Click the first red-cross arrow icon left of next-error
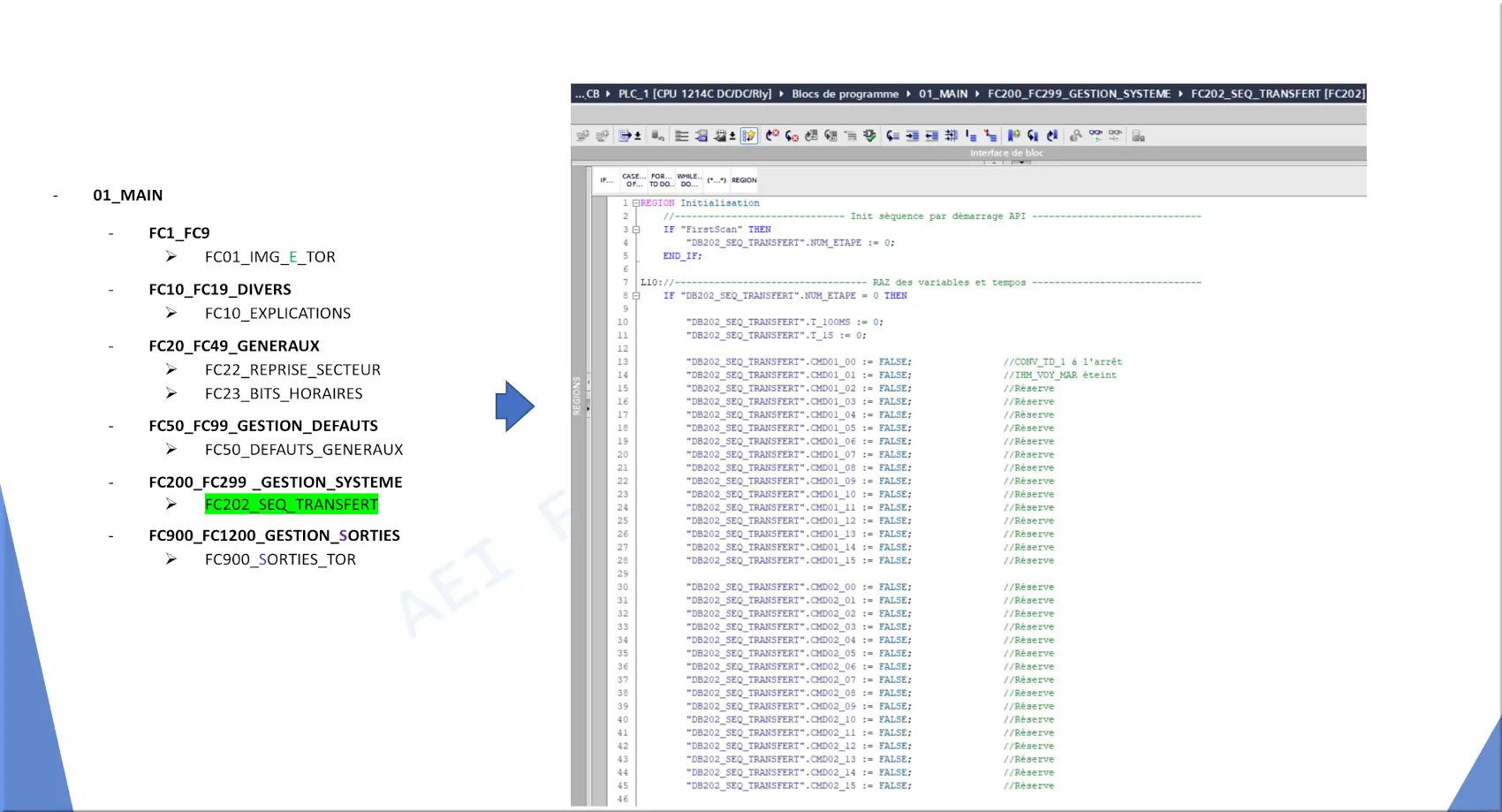This screenshot has height=812, width=1502. pos(772,135)
